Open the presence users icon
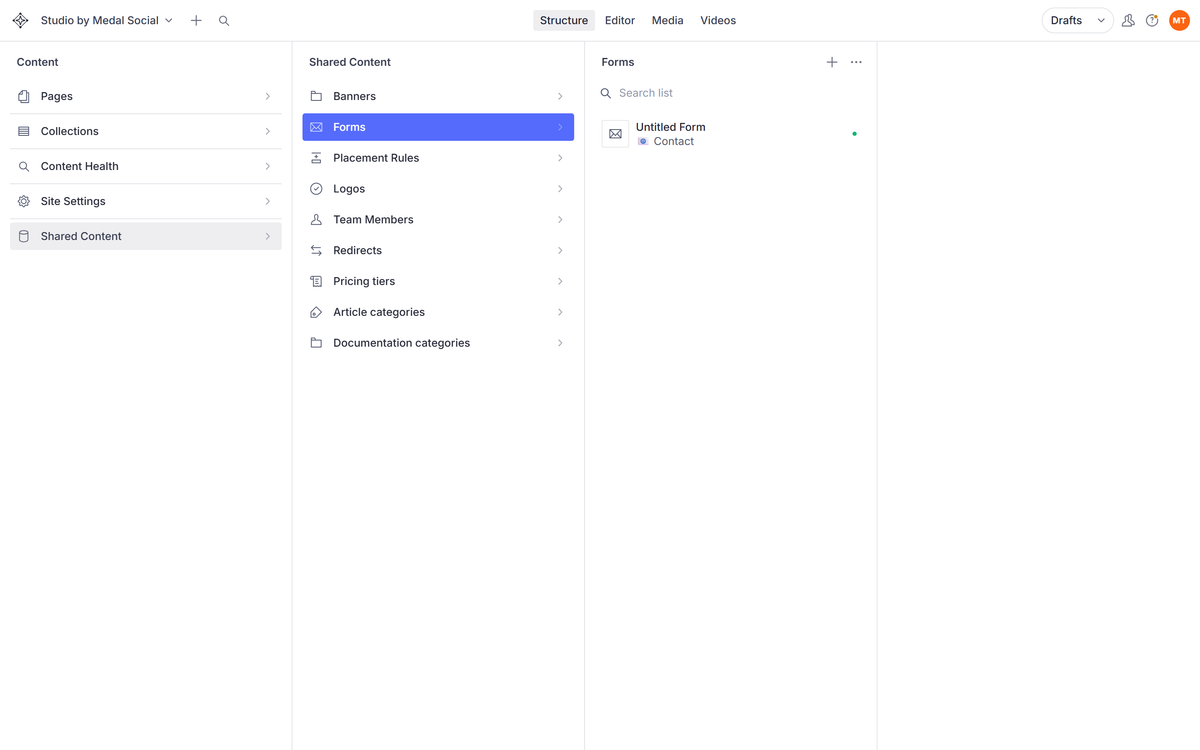 [1128, 20]
